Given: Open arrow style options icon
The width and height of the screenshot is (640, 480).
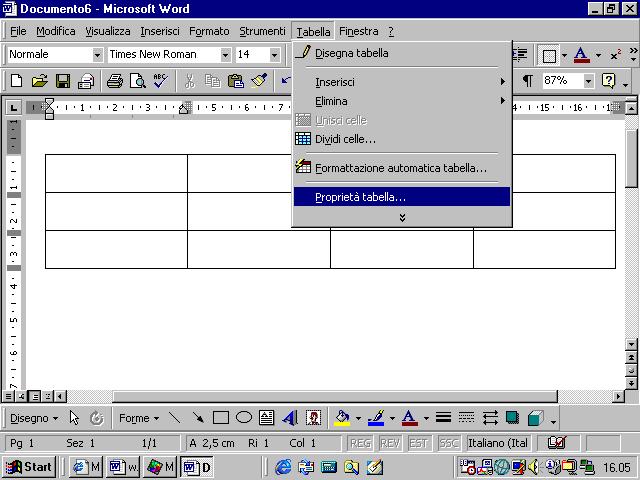Looking at the screenshot, I should [490, 418].
